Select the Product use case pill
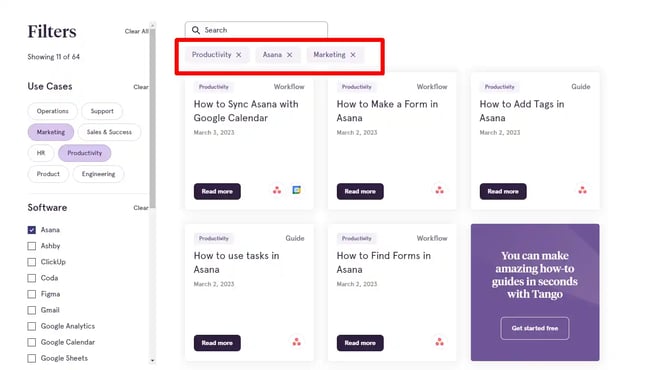This screenshot has height=370, width=650. (x=48, y=174)
